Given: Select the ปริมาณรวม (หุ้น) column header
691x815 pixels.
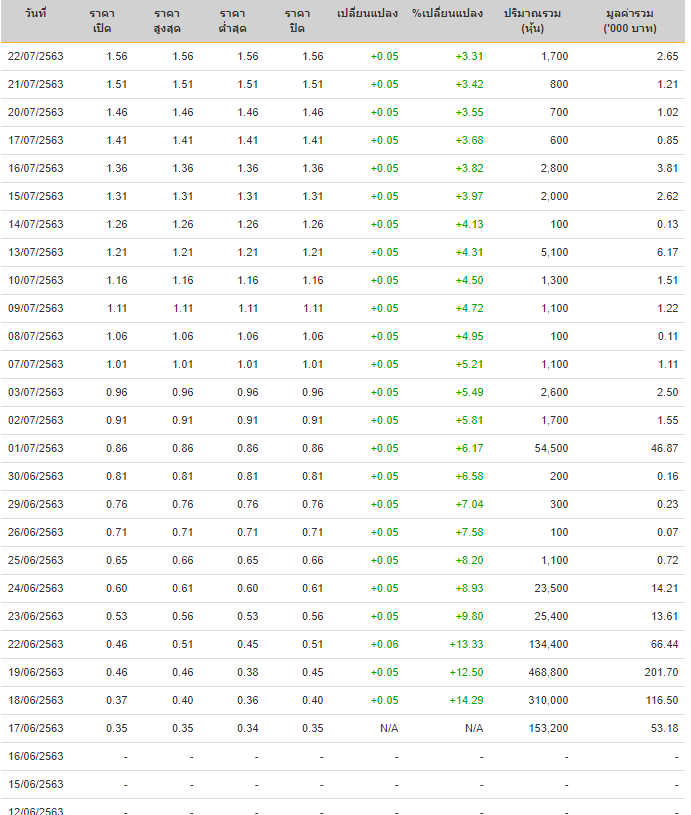Looking at the screenshot, I should [532, 21].
